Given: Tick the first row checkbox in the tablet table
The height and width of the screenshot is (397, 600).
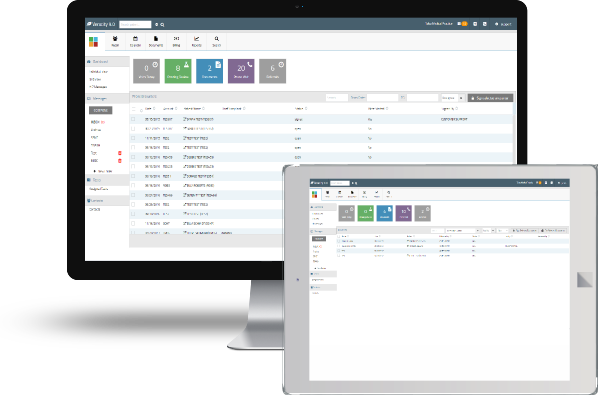Looking at the screenshot, I should coord(339,241).
